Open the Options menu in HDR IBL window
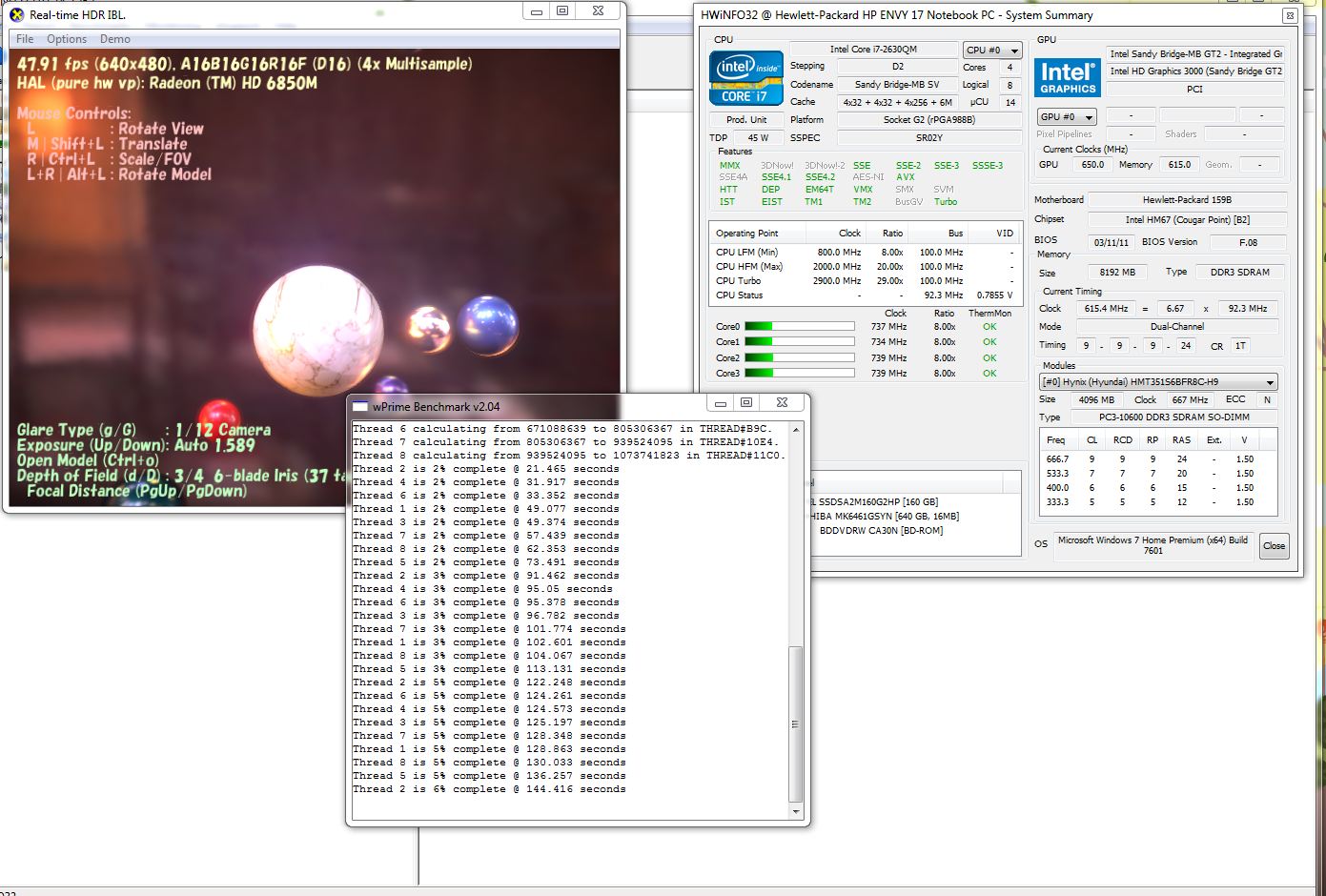1326x896 pixels. tap(67, 39)
